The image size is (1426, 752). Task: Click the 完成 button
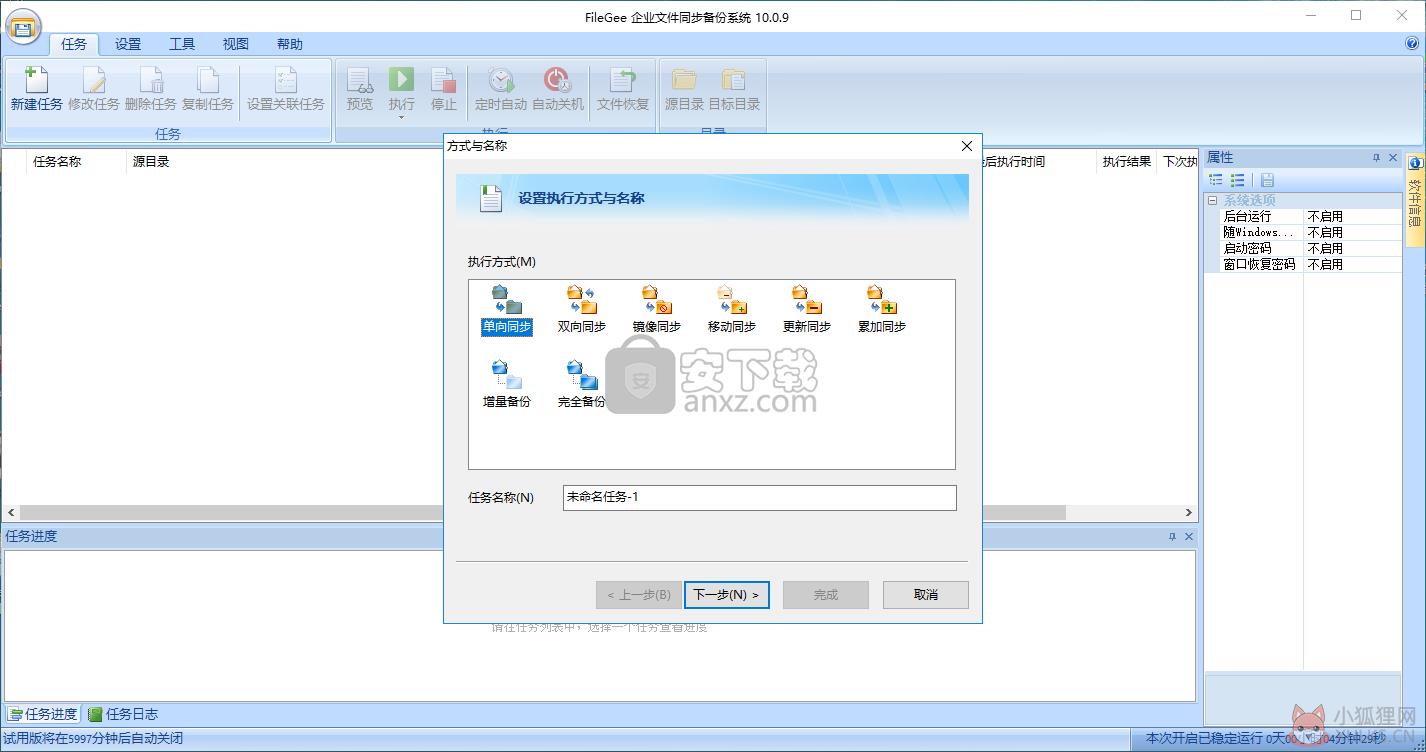[x=826, y=595]
